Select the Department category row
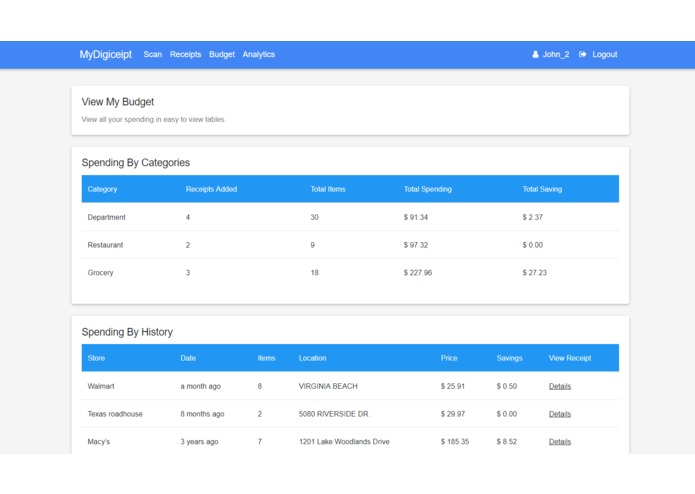This screenshot has width=695, height=494. pos(350,217)
